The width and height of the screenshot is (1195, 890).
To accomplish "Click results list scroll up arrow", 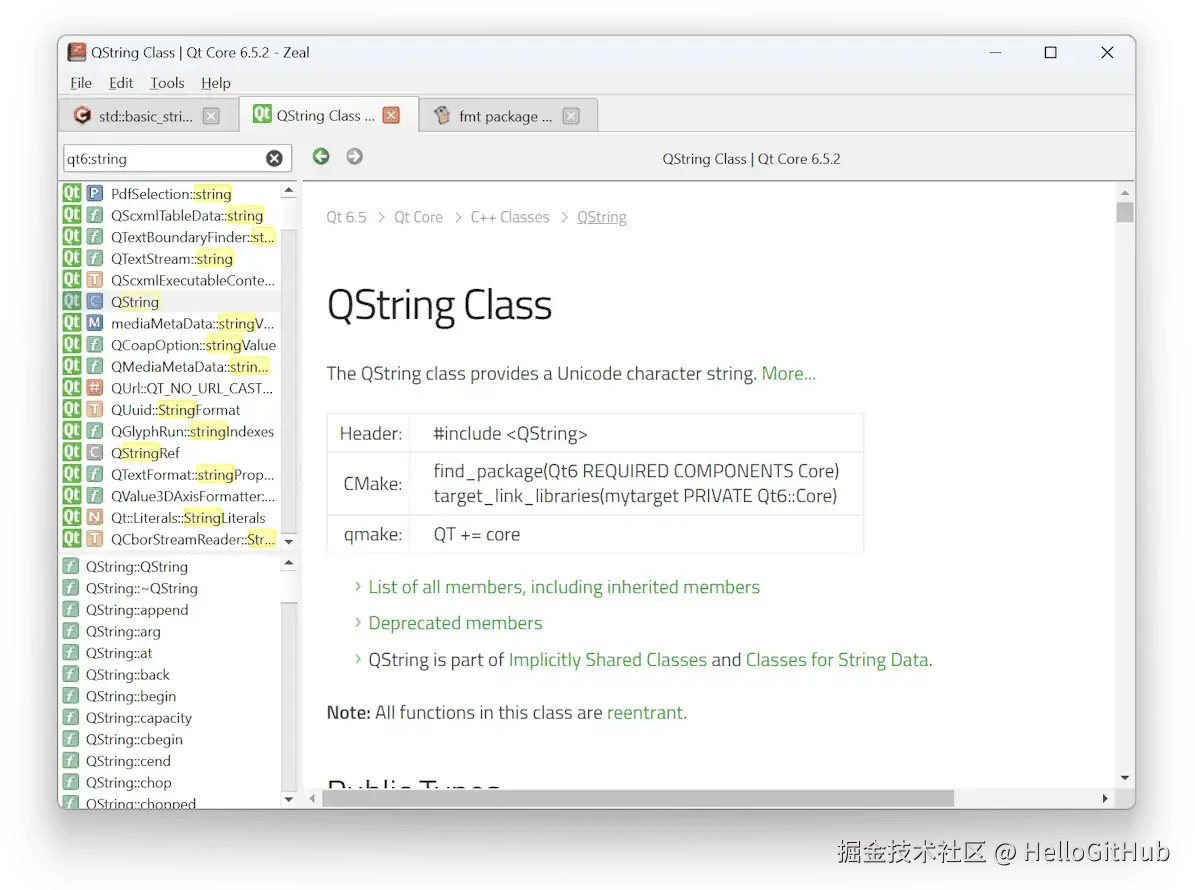I will click(x=288, y=190).
